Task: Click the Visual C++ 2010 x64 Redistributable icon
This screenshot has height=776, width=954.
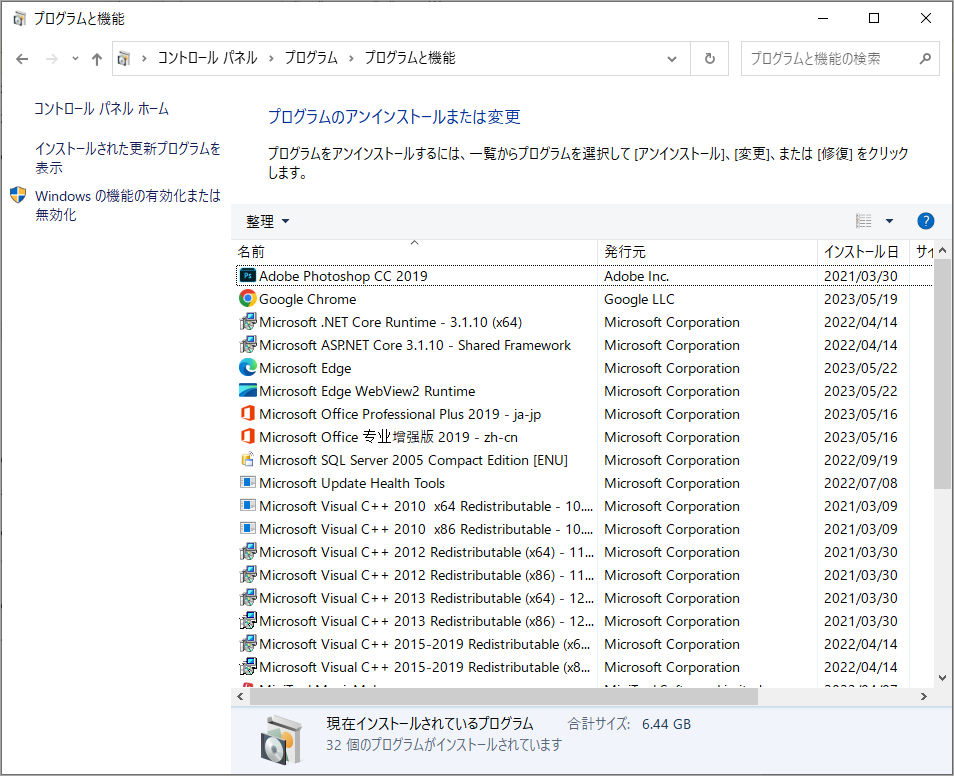Action: click(247, 506)
